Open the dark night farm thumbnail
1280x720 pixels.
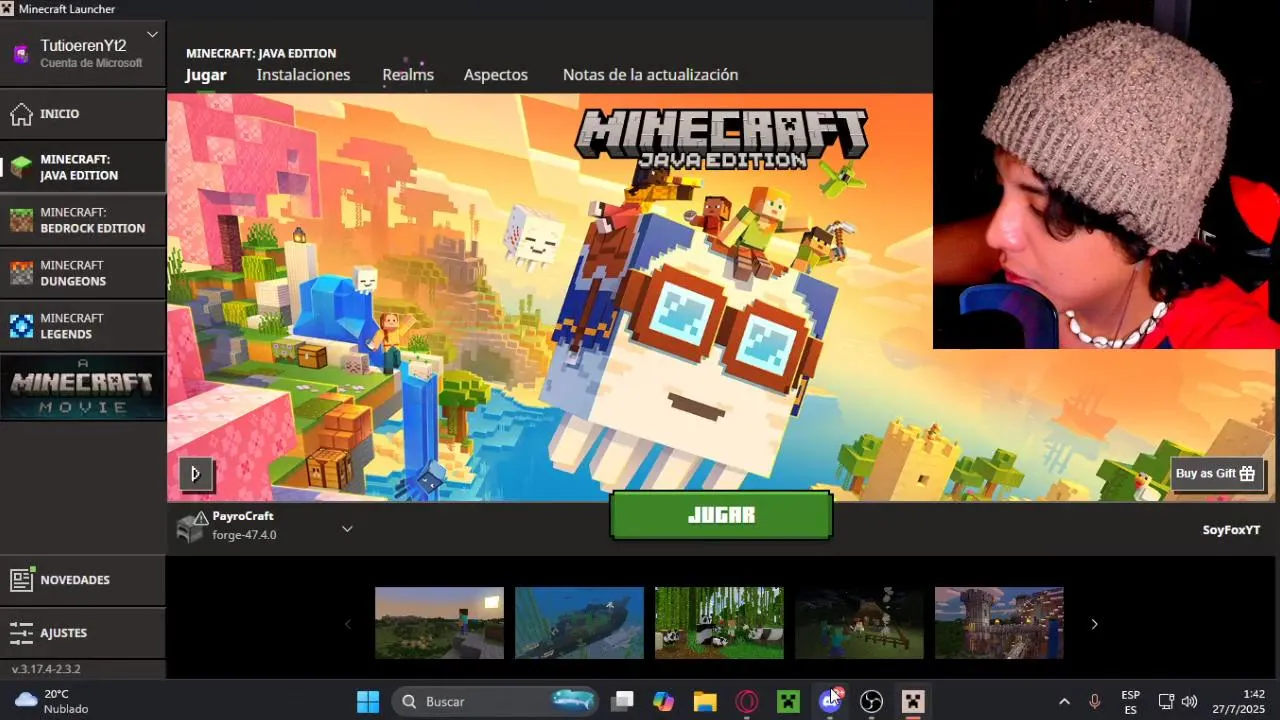pos(859,623)
